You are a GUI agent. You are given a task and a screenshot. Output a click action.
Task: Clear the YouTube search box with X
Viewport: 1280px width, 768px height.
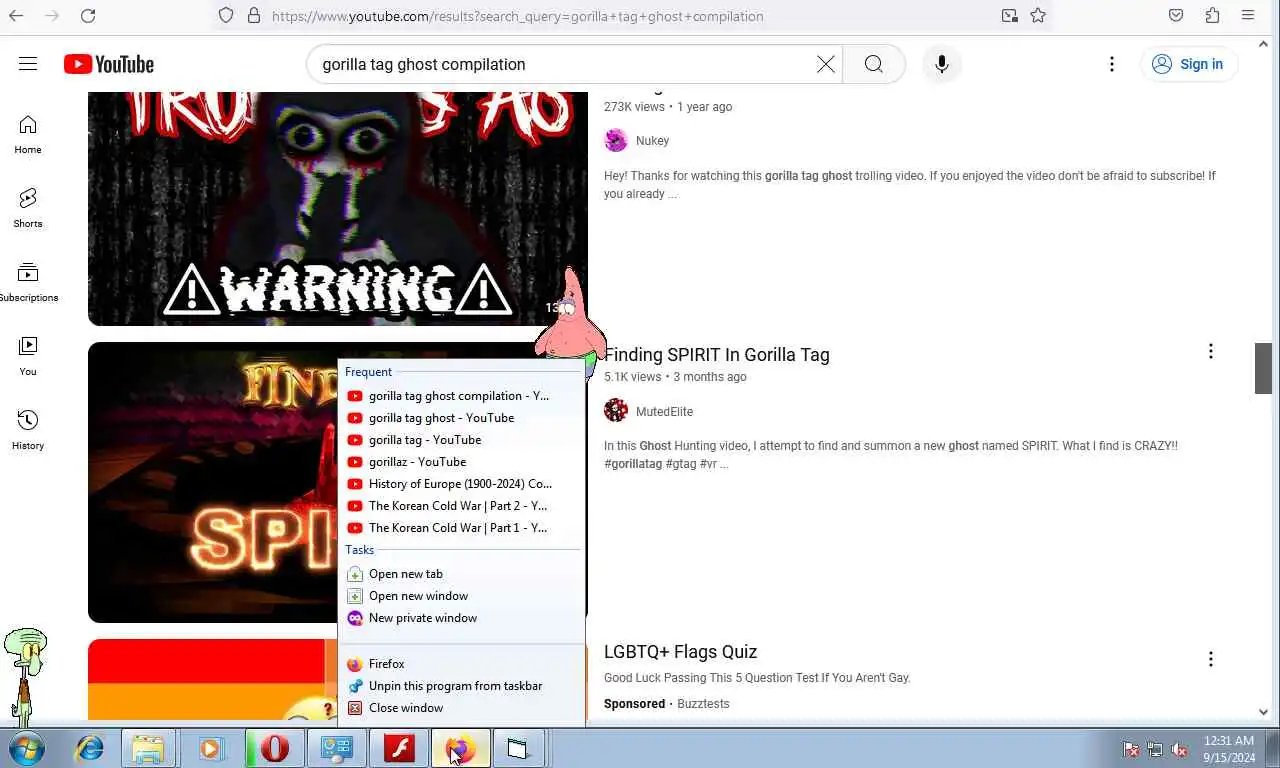(x=826, y=64)
